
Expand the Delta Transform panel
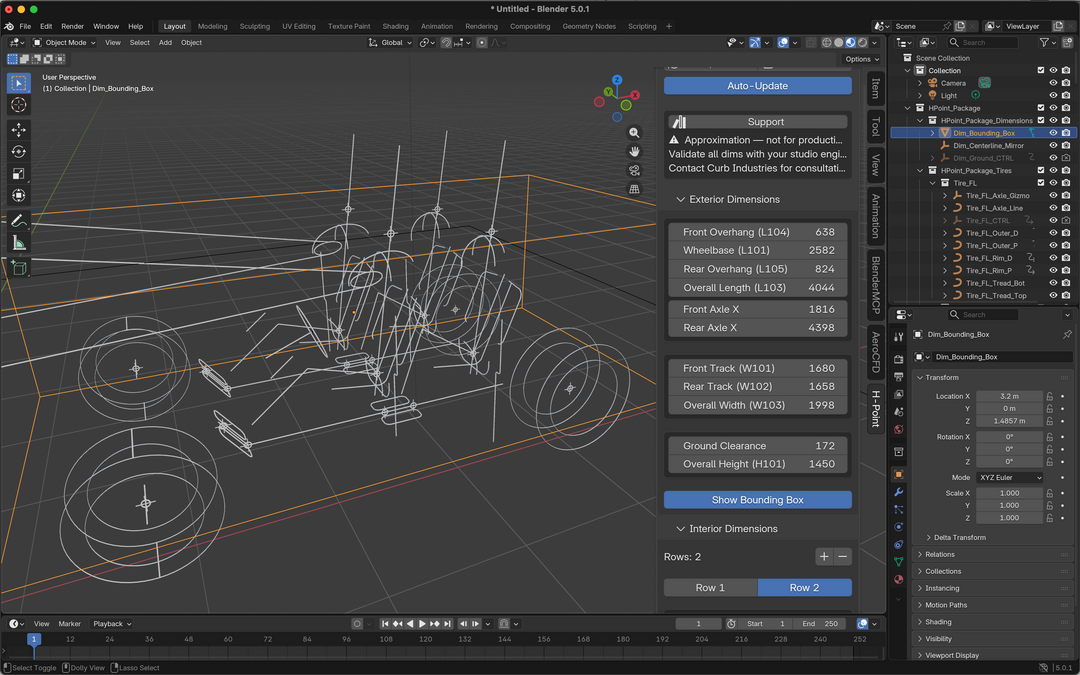959,537
